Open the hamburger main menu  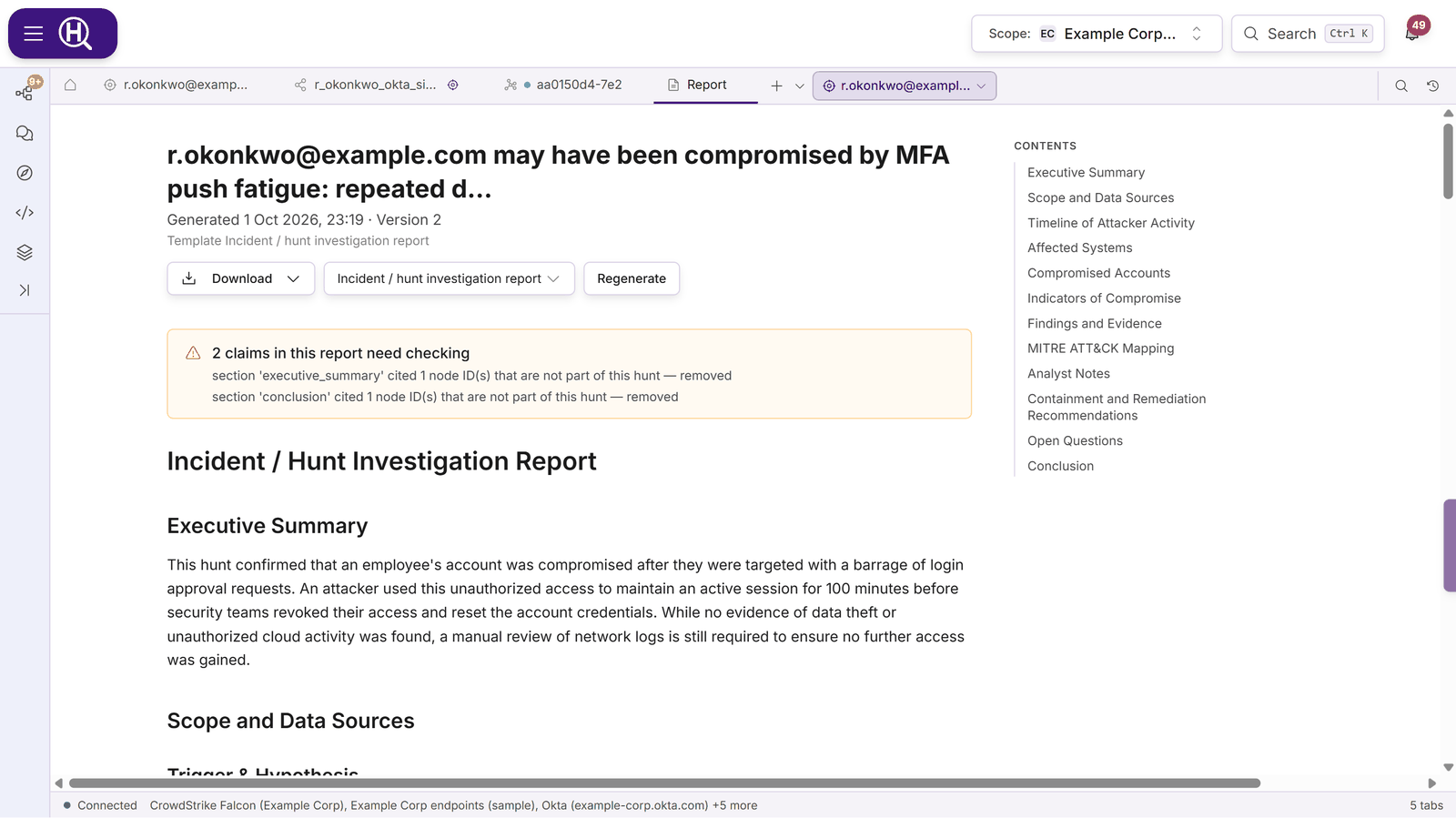point(34,34)
